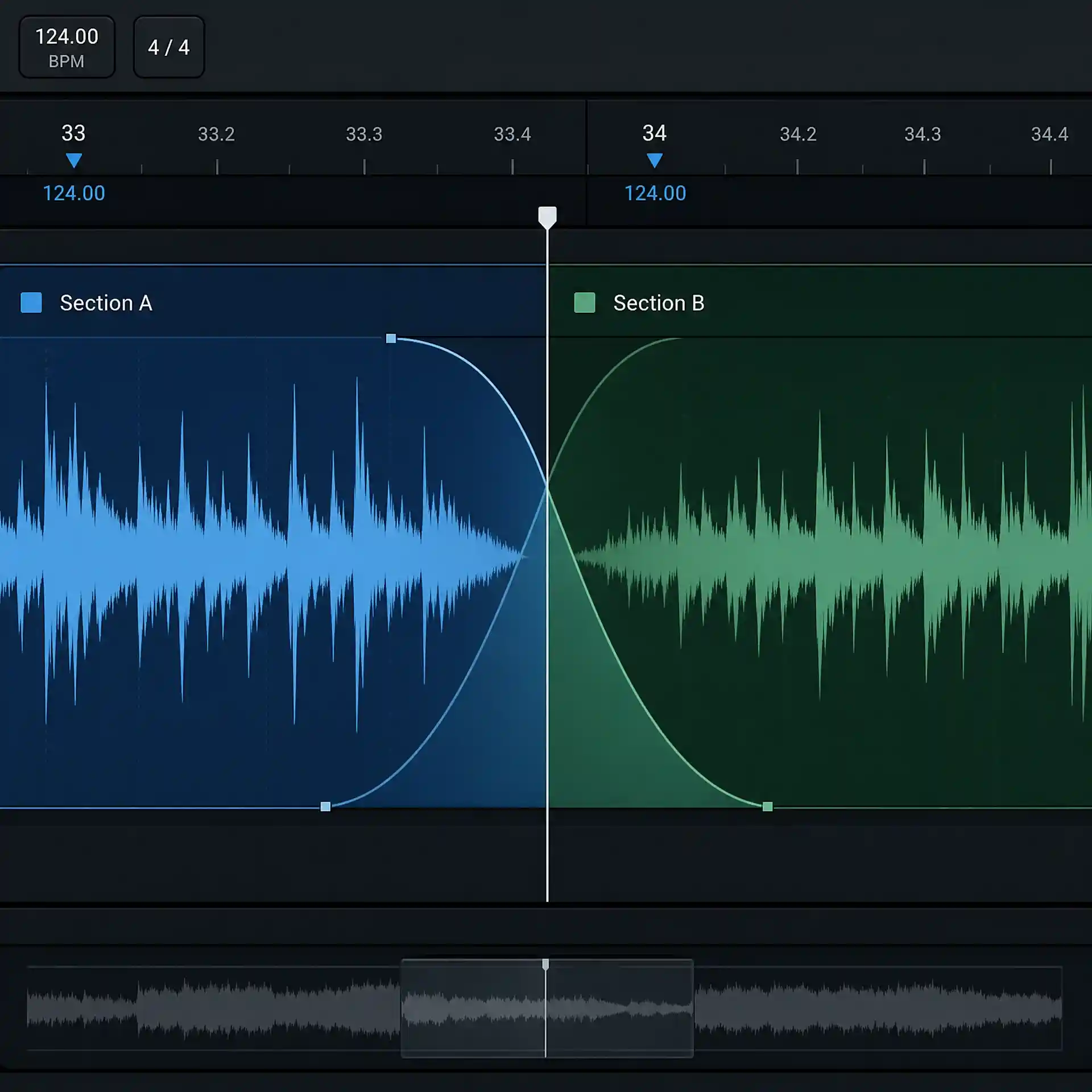Image resolution: width=1092 pixels, height=1092 pixels.
Task: Select the tempo marker triangle at bar 33
Action: tap(74, 160)
